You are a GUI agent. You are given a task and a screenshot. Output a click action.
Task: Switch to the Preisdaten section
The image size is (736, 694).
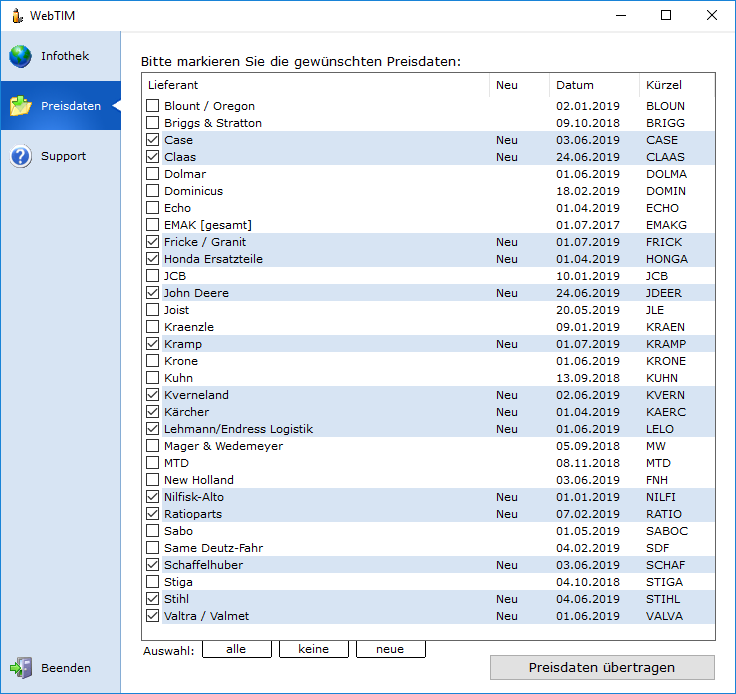(x=61, y=106)
